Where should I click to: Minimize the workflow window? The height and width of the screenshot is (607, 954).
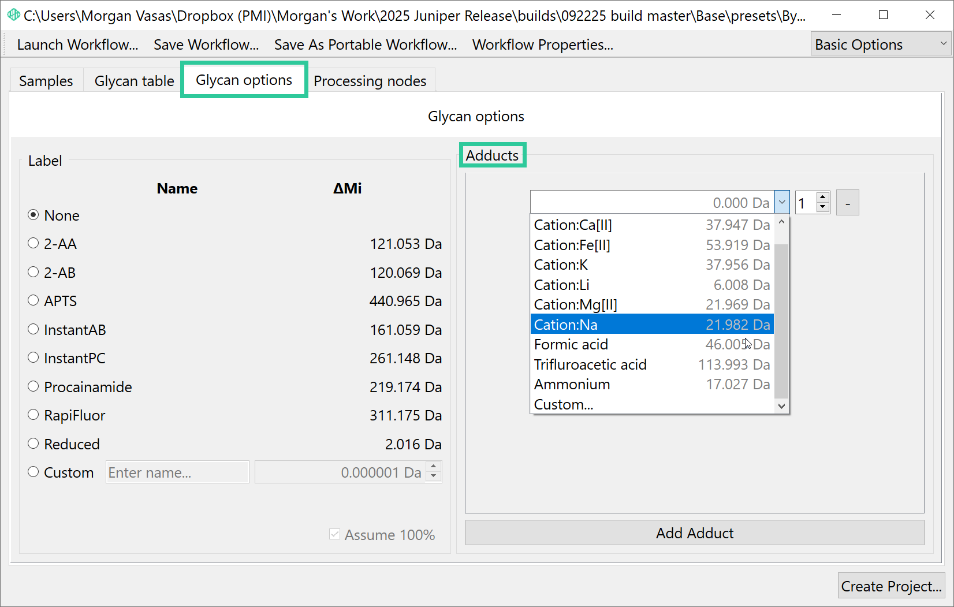pos(837,15)
